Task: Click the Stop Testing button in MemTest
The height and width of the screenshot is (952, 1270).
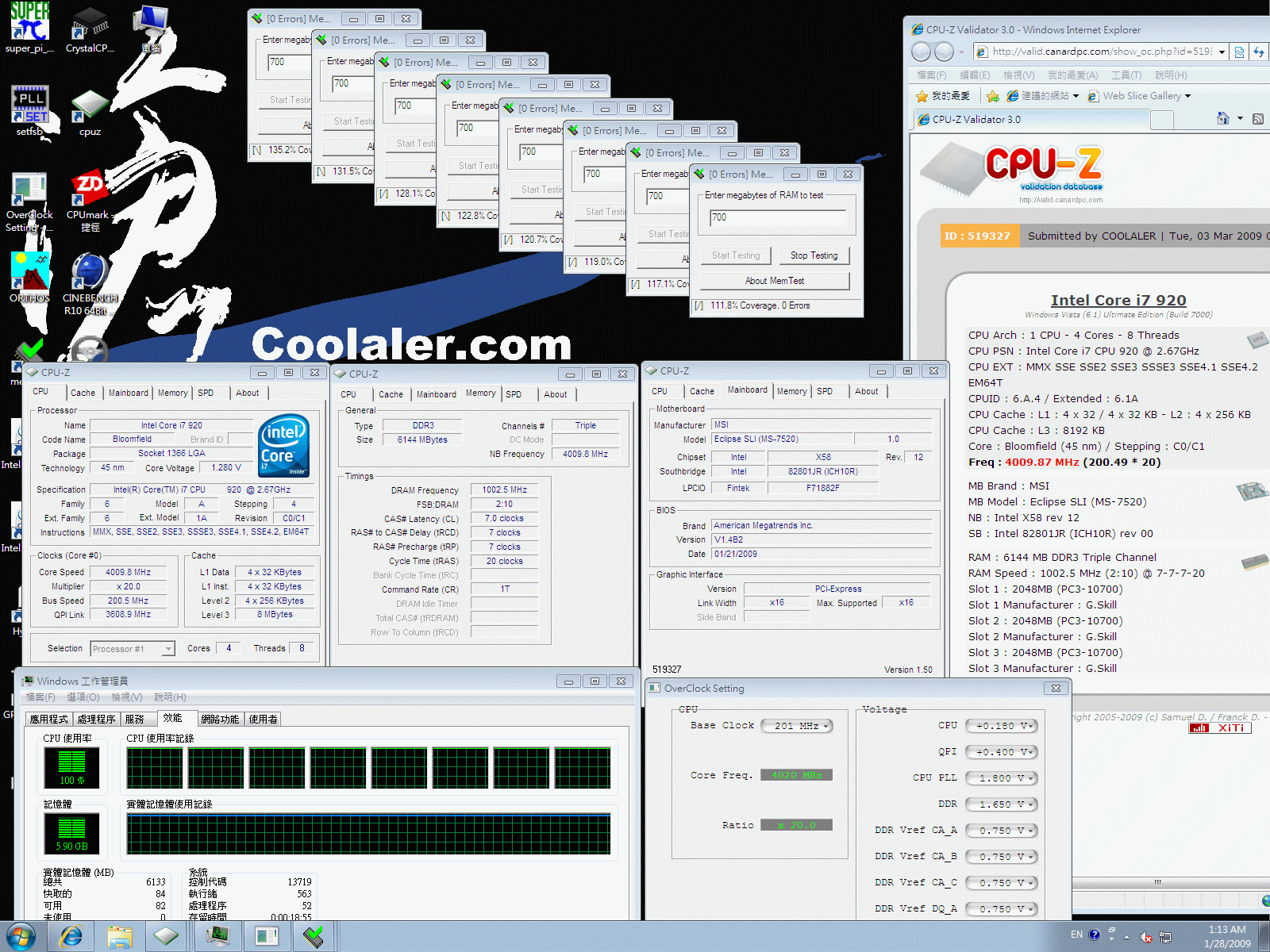Action: [x=814, y=255]
